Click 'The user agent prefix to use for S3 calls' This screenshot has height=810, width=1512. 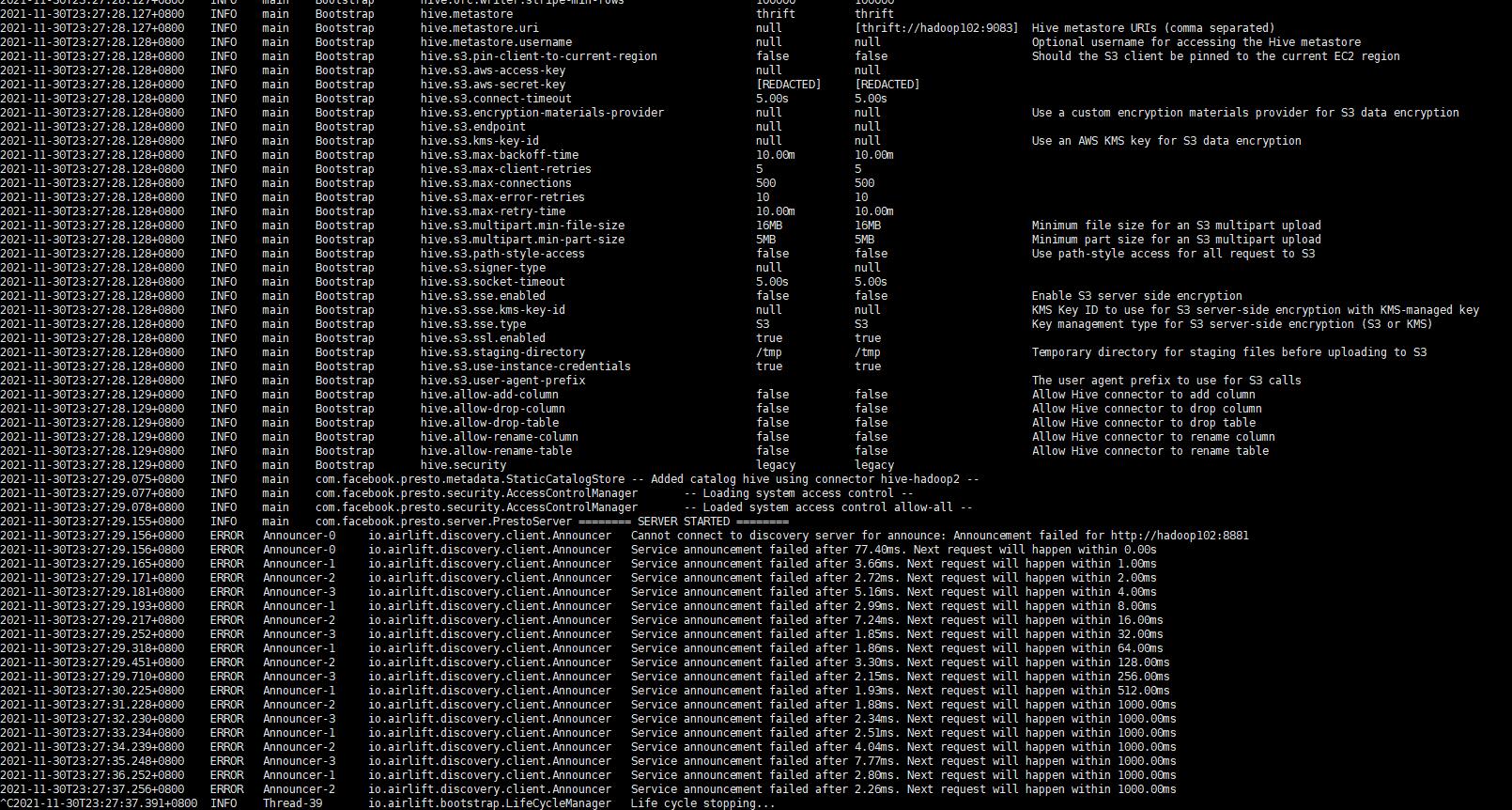[1166, 381]
